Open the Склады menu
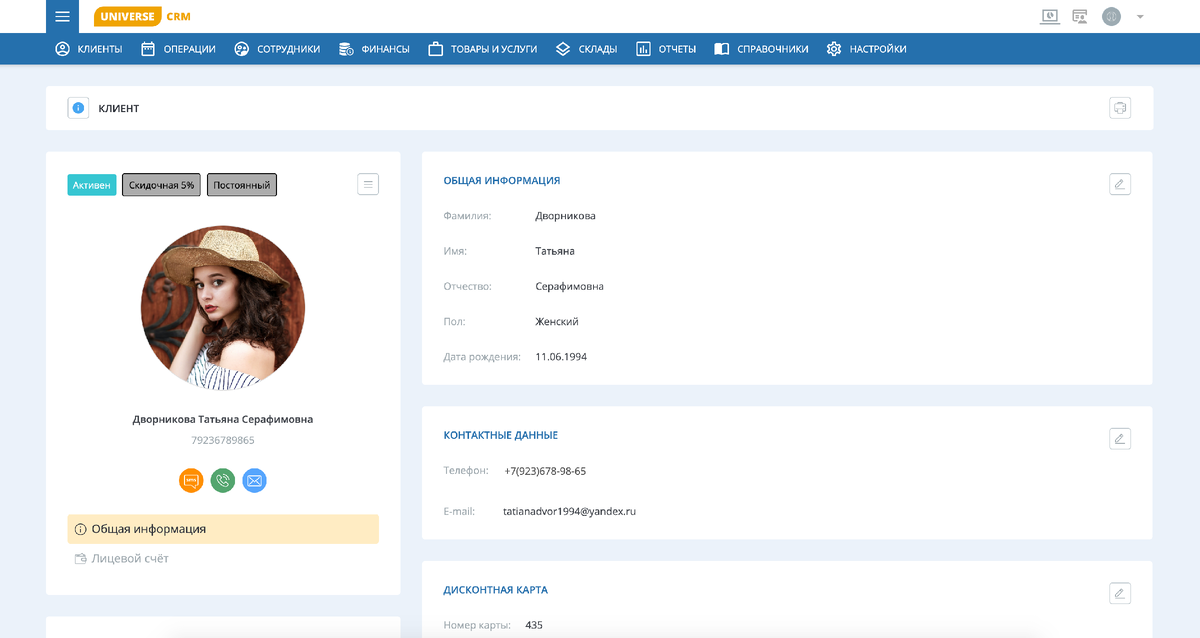 tap(586, 49)
